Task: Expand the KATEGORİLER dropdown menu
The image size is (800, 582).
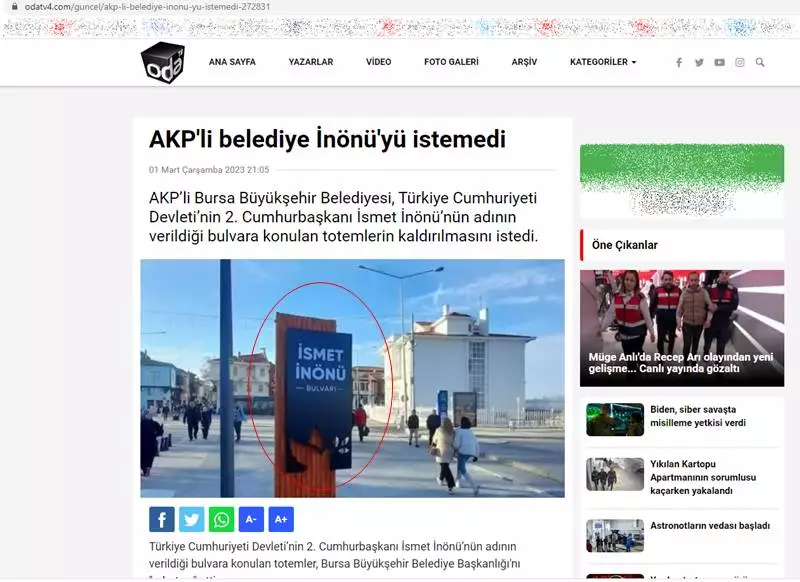Action: 602,62
